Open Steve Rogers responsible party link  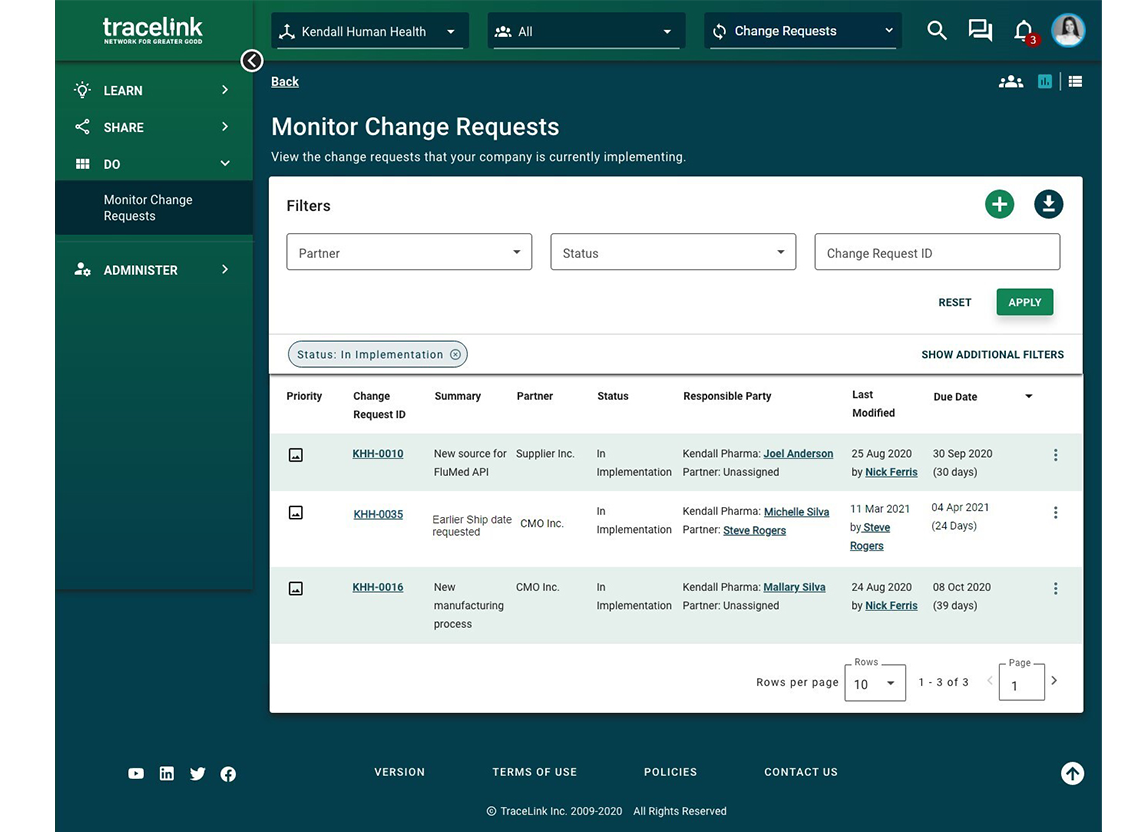754,531
